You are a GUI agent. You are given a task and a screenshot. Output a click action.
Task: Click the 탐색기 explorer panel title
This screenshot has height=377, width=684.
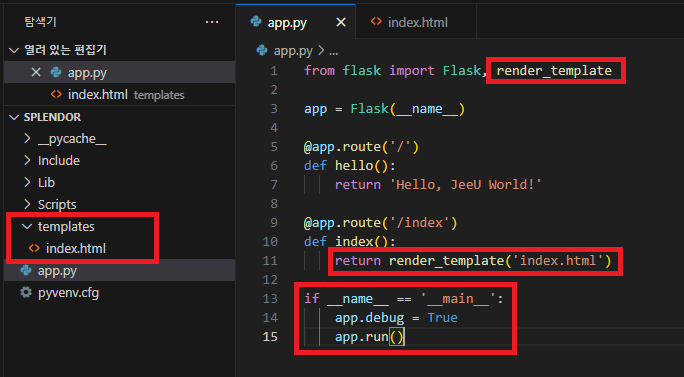[x=41, y=22]
